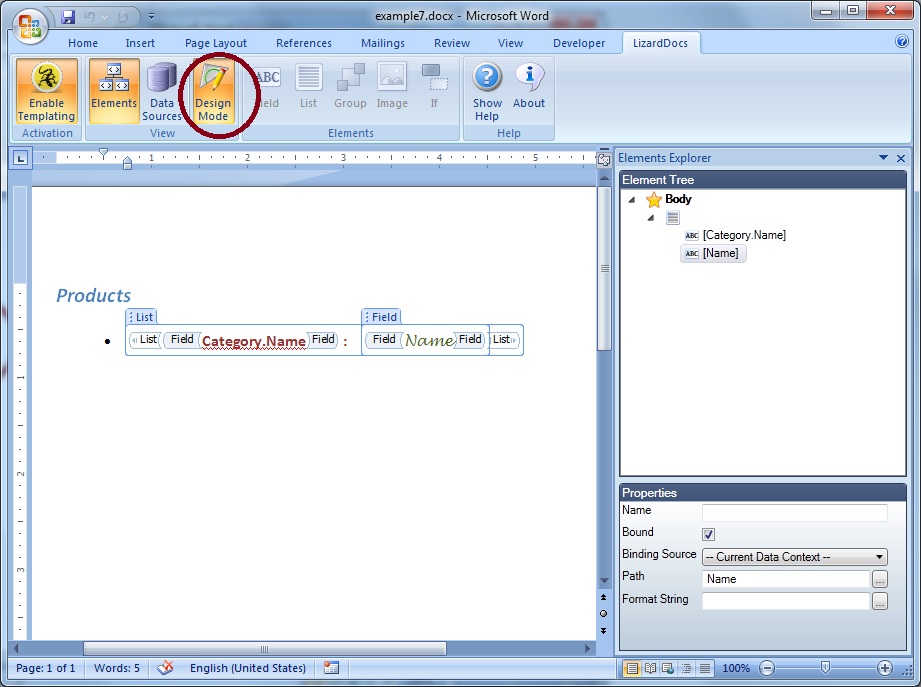Toggle the Elements explorer view button
This screenshot has width=921, height=687.
(x=114, y=91)
